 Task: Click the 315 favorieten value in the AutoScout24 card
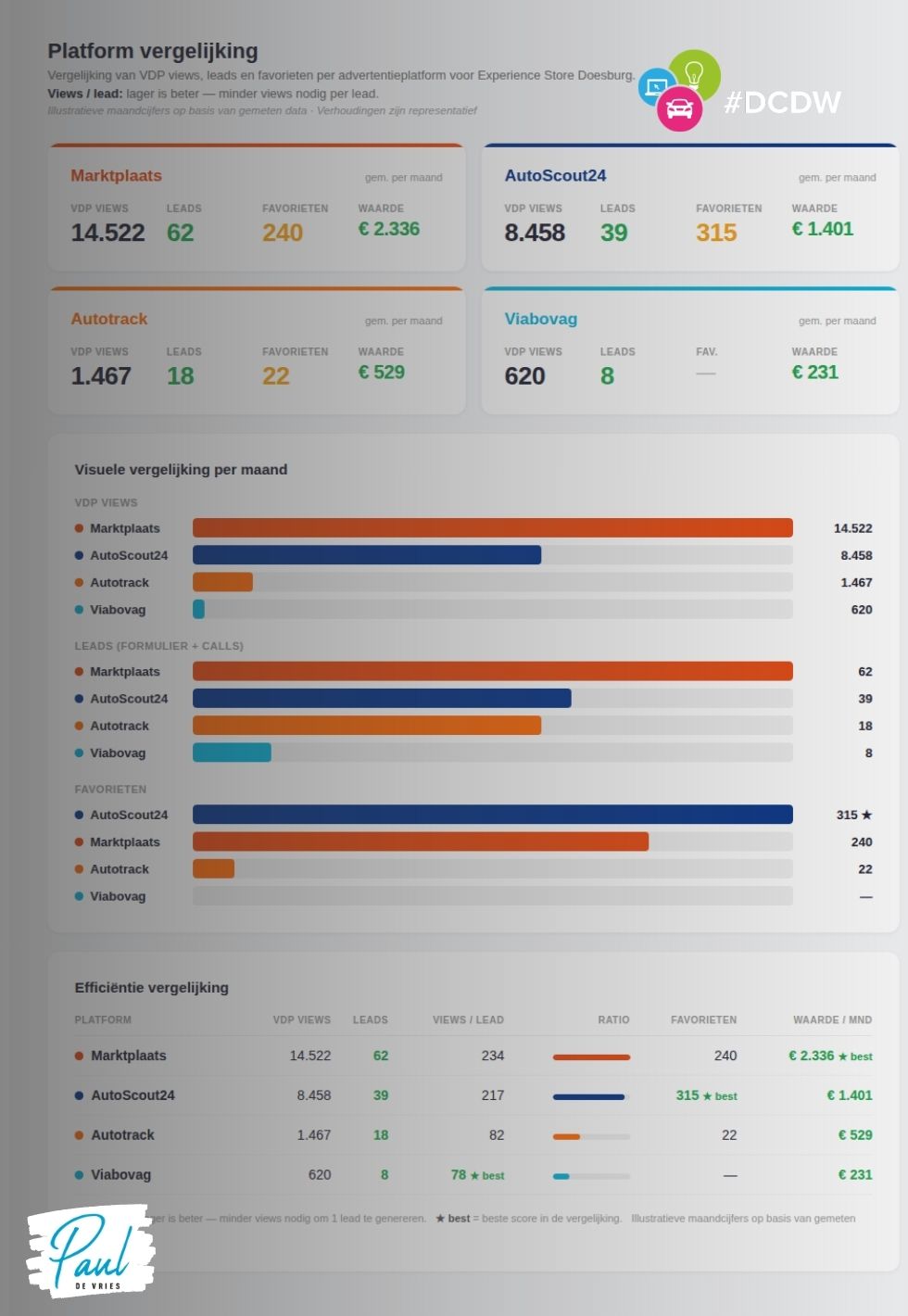click(716, 233)
